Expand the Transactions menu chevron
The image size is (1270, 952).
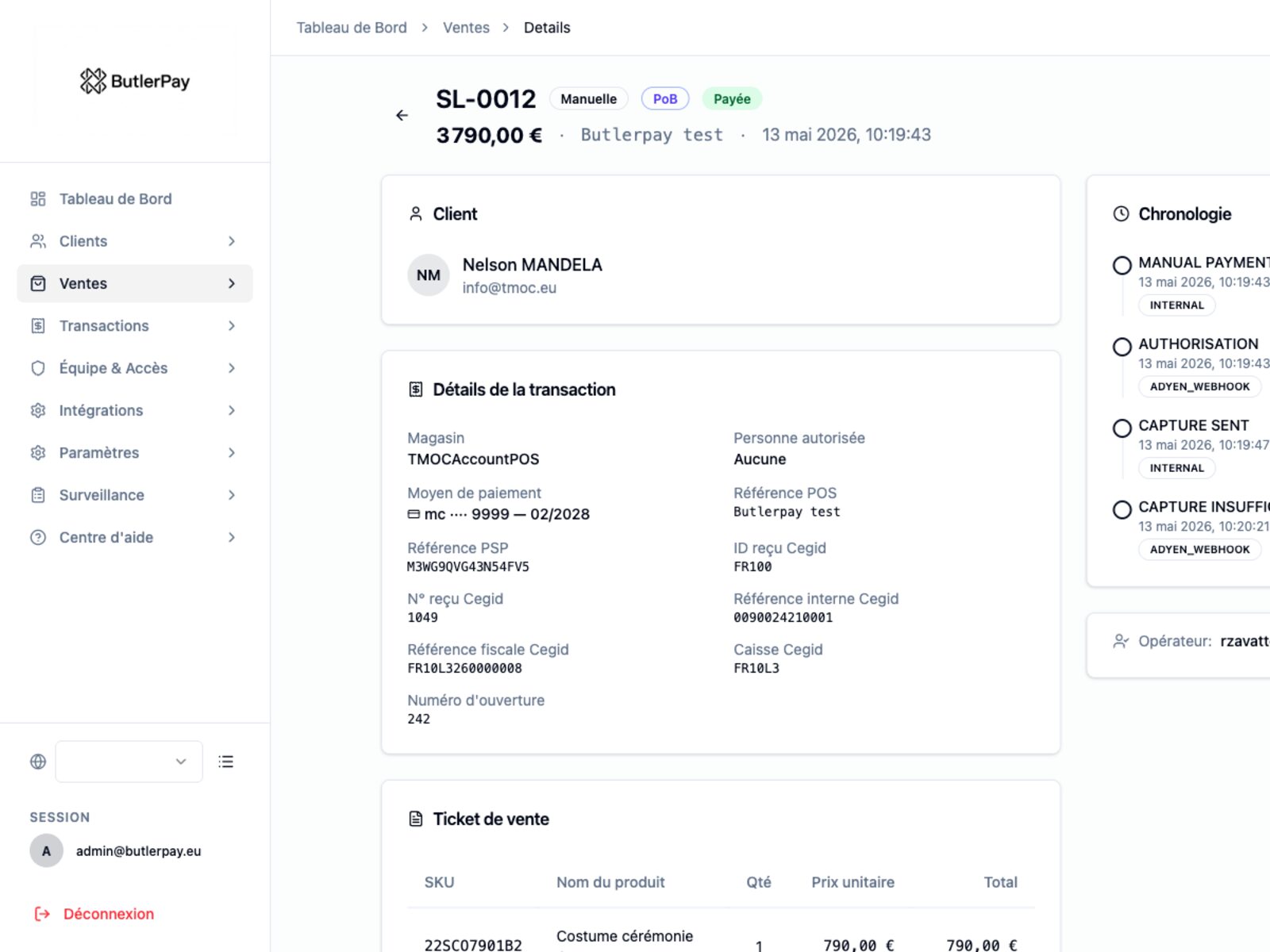(x=232, y=326)
